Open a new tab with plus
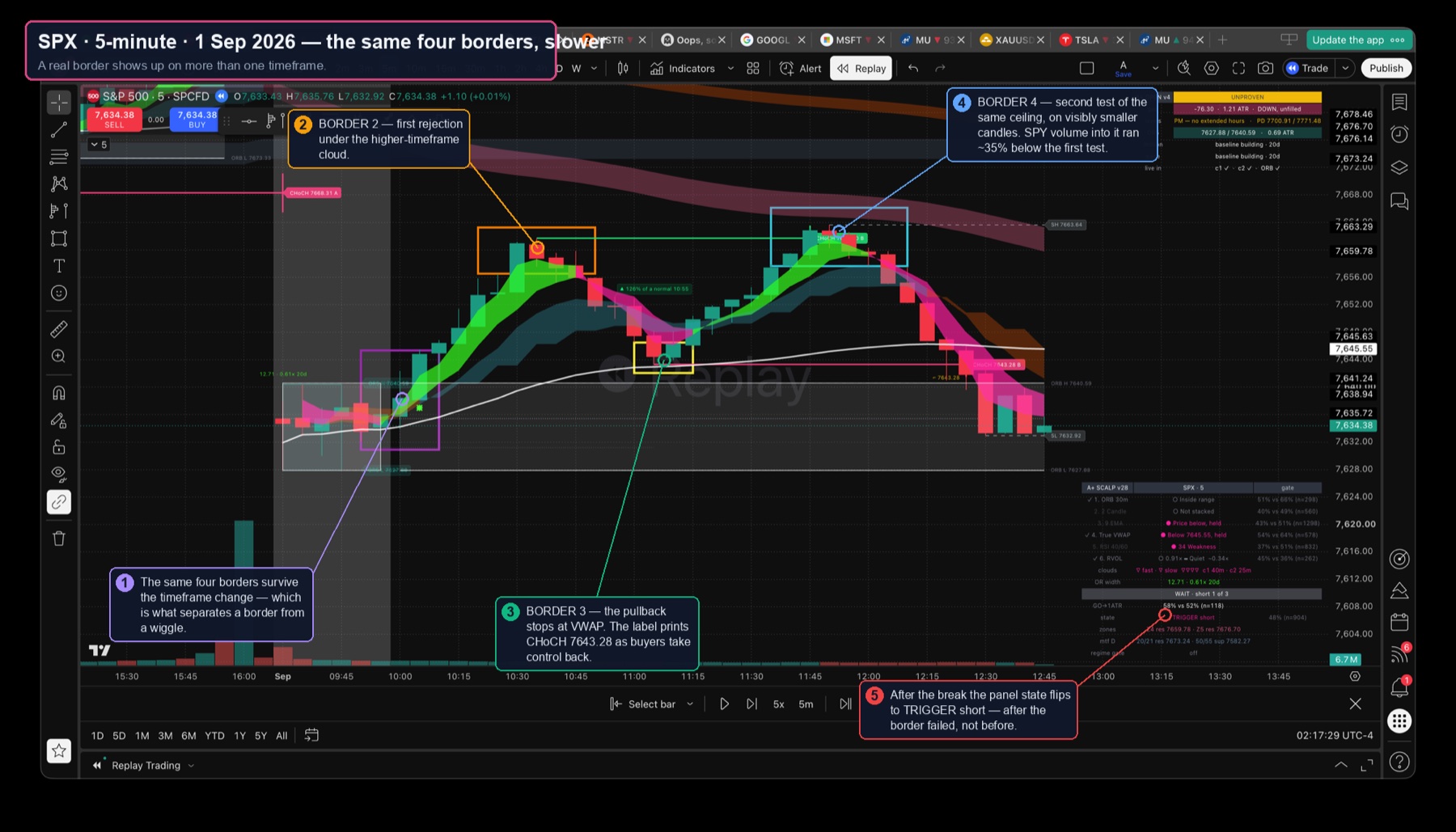The image size is (1456, 832). tap(1222, 40)
